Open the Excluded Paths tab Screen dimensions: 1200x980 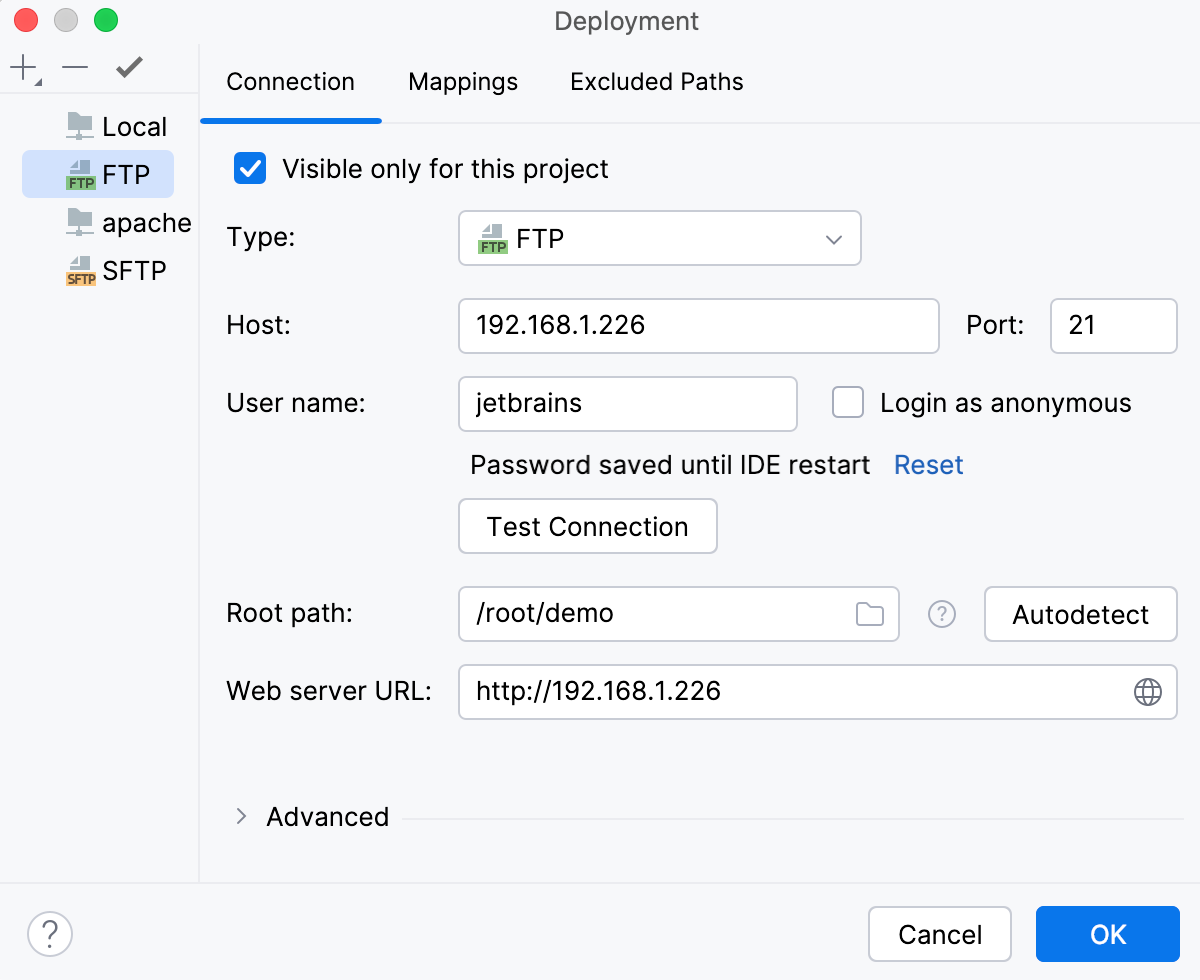pyautogui.click(x=656, y=82)
